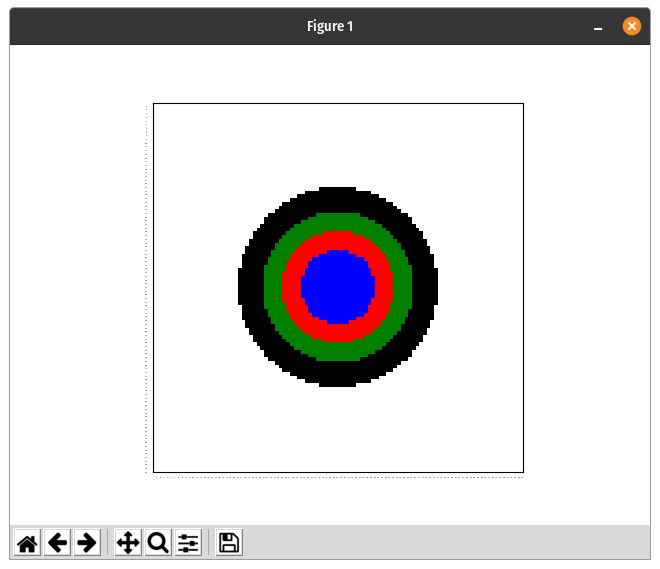Screen dimensions: 660x569
Task: Click the blue center circle in the plot
Action: [338, 287]
